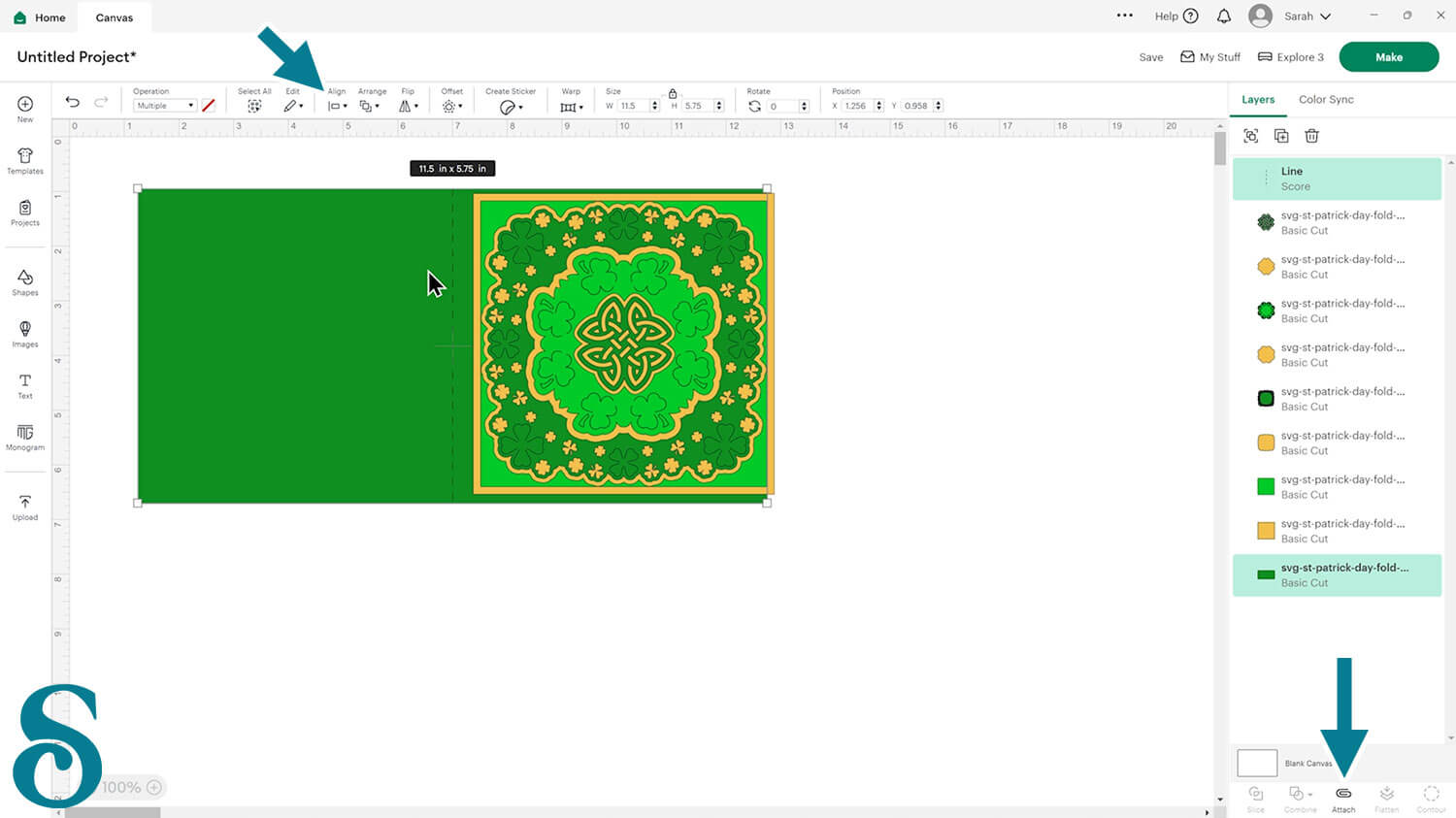This screenshot has width=1456, height=818.
Task: Open the Sarah account menu
Action: tap(1291, 16)
